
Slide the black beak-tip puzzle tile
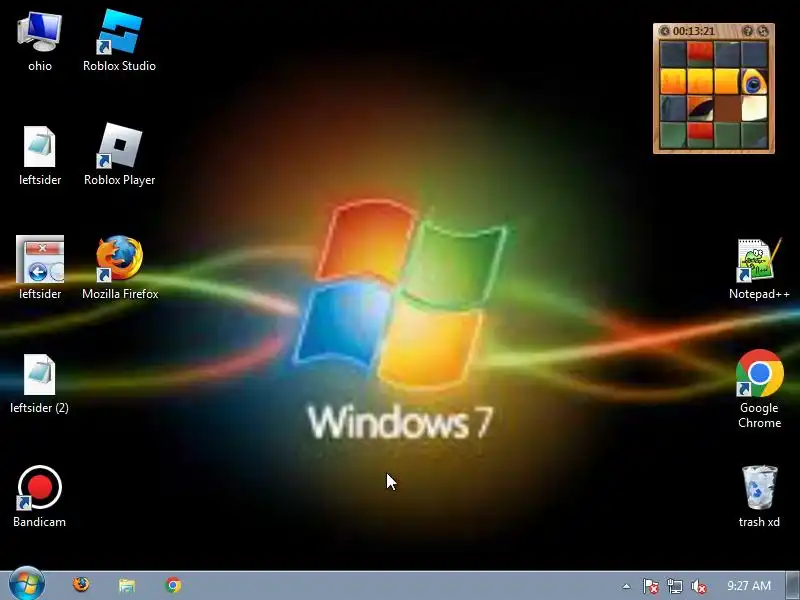700,109
